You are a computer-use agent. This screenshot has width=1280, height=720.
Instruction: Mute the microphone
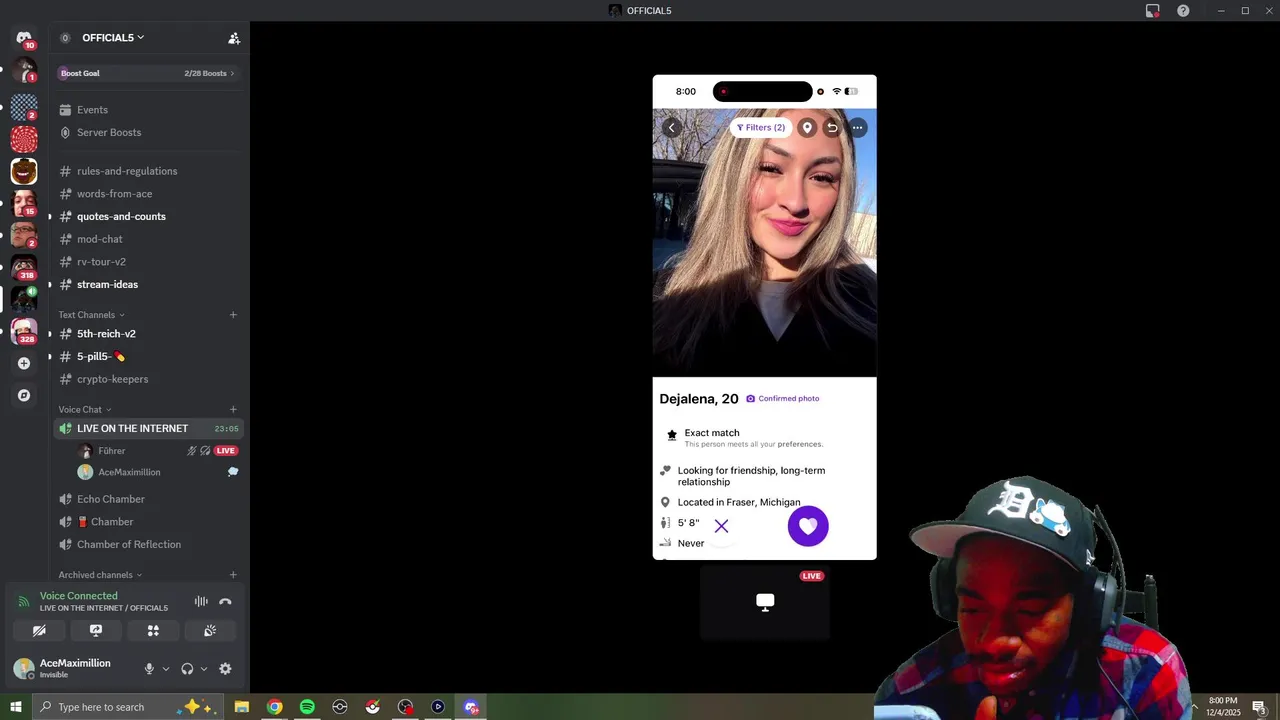coord(149,669)
